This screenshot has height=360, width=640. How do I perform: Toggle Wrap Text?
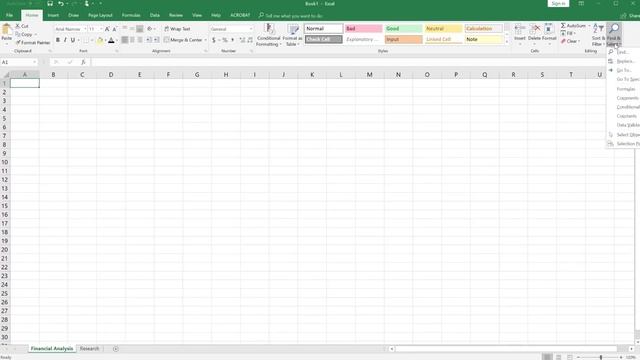tap(177, 29)
